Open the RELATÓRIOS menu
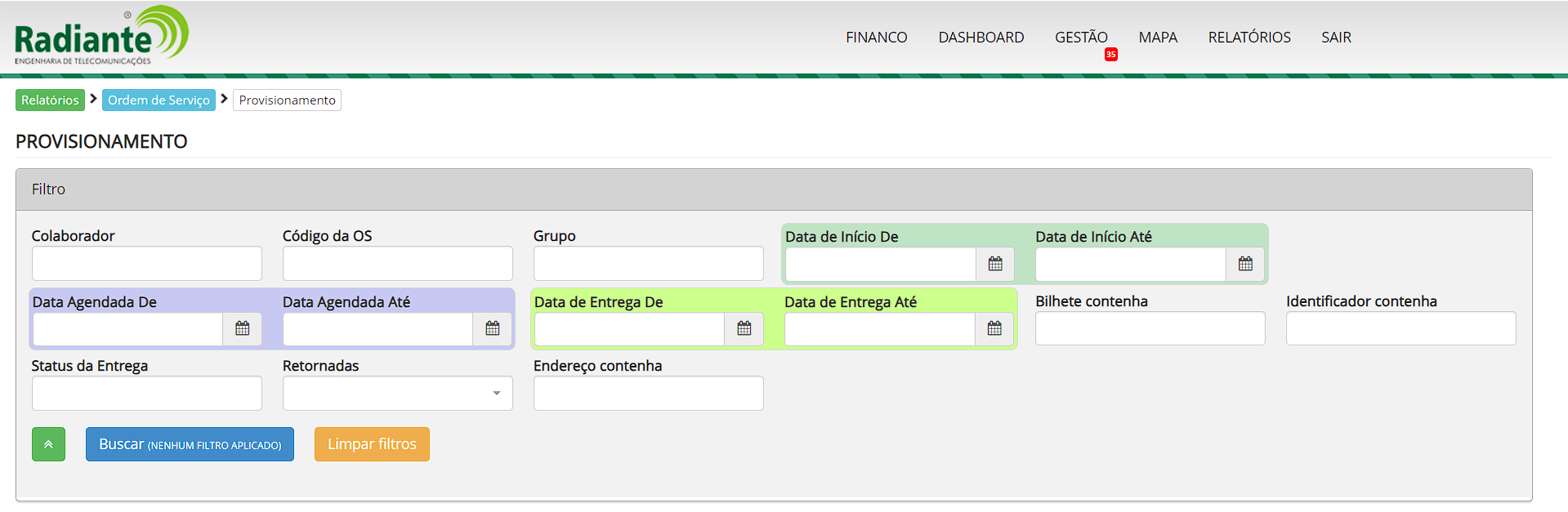Viewport: 1568px width, 512px height. [1249, 38]
